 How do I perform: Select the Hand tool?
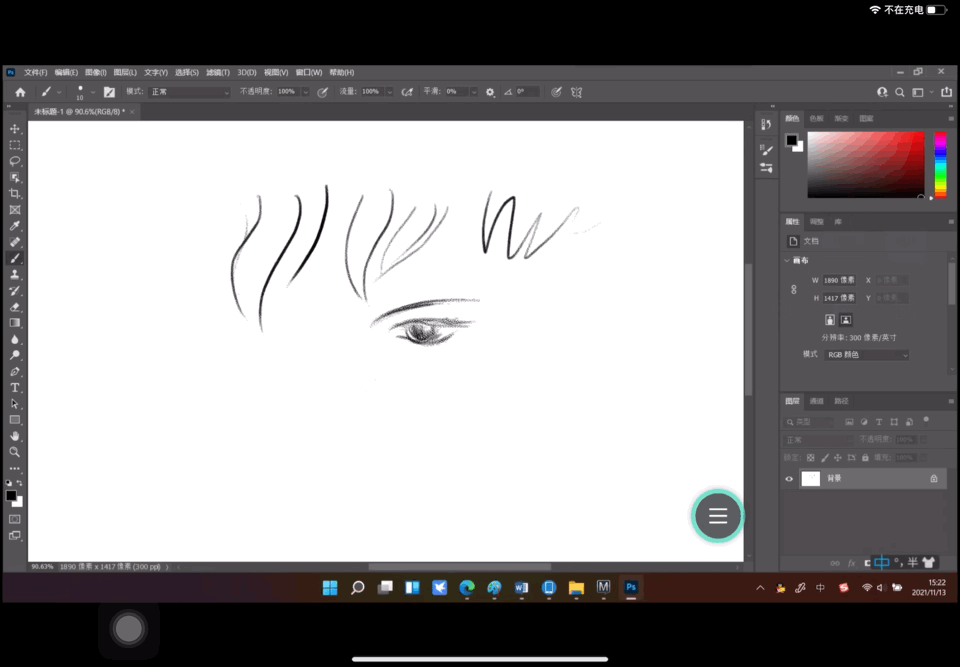15,436
